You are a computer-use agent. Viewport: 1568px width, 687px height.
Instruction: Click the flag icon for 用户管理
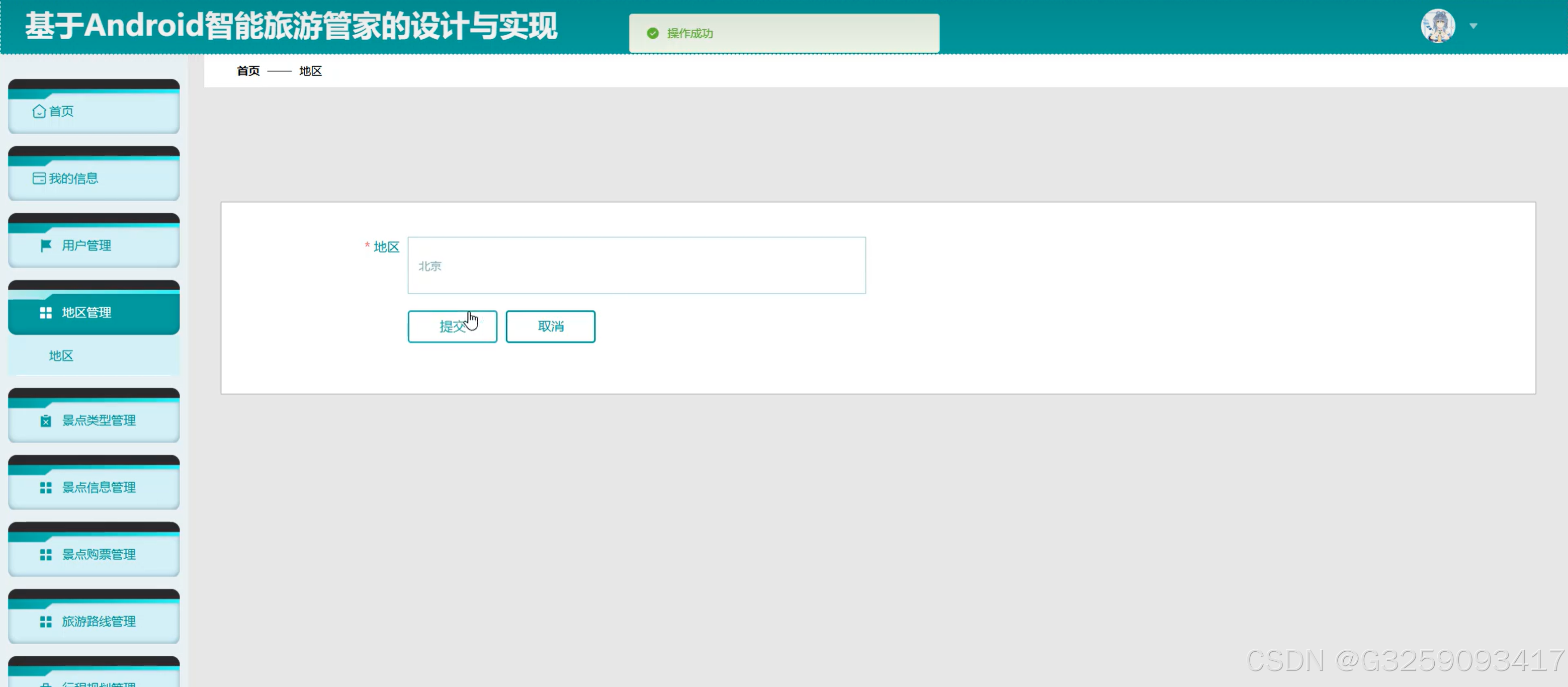[x=46, y=245]
